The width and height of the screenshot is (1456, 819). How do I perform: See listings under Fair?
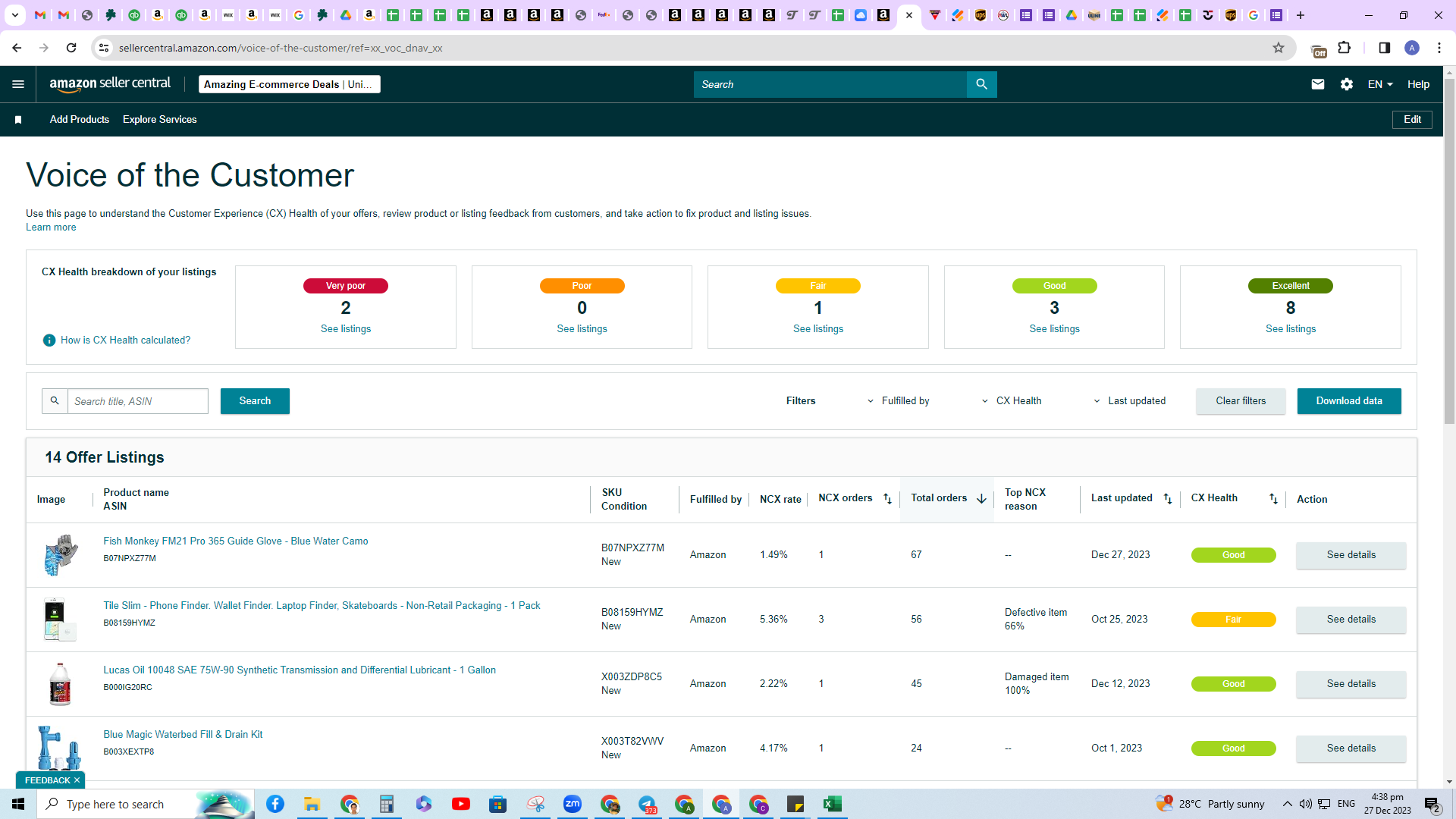coord(818,329)
